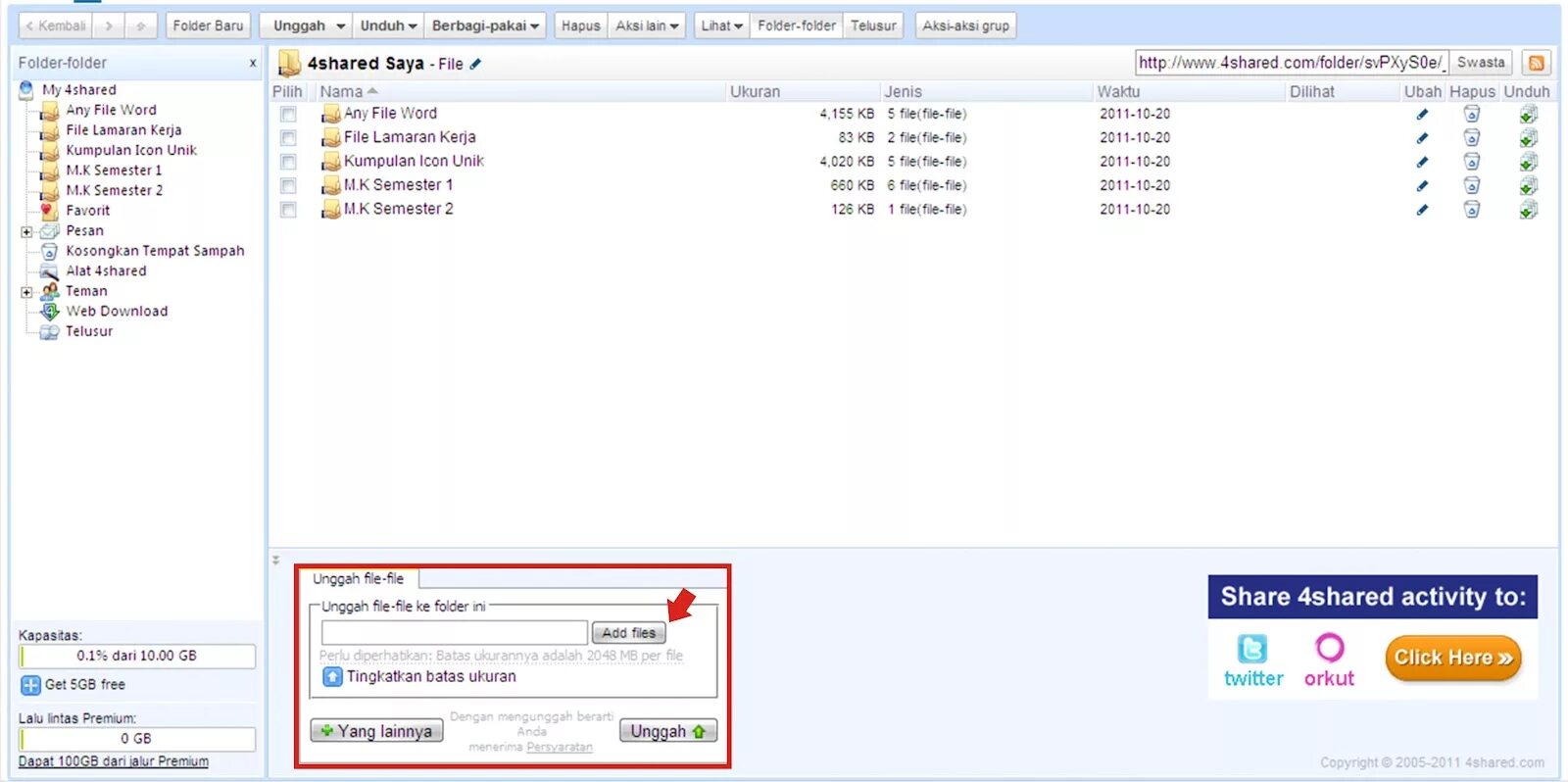Tick the checkbox for M.K Semester 2
This screenshot has width=1568, height=782.
click(x=288, y=210)
